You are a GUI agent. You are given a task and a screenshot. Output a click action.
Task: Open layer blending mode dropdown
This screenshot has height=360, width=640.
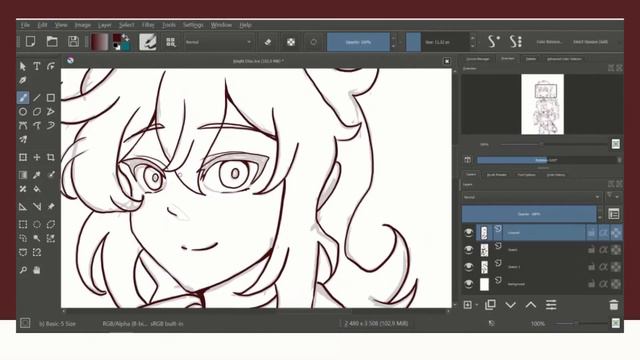[532, 197]
